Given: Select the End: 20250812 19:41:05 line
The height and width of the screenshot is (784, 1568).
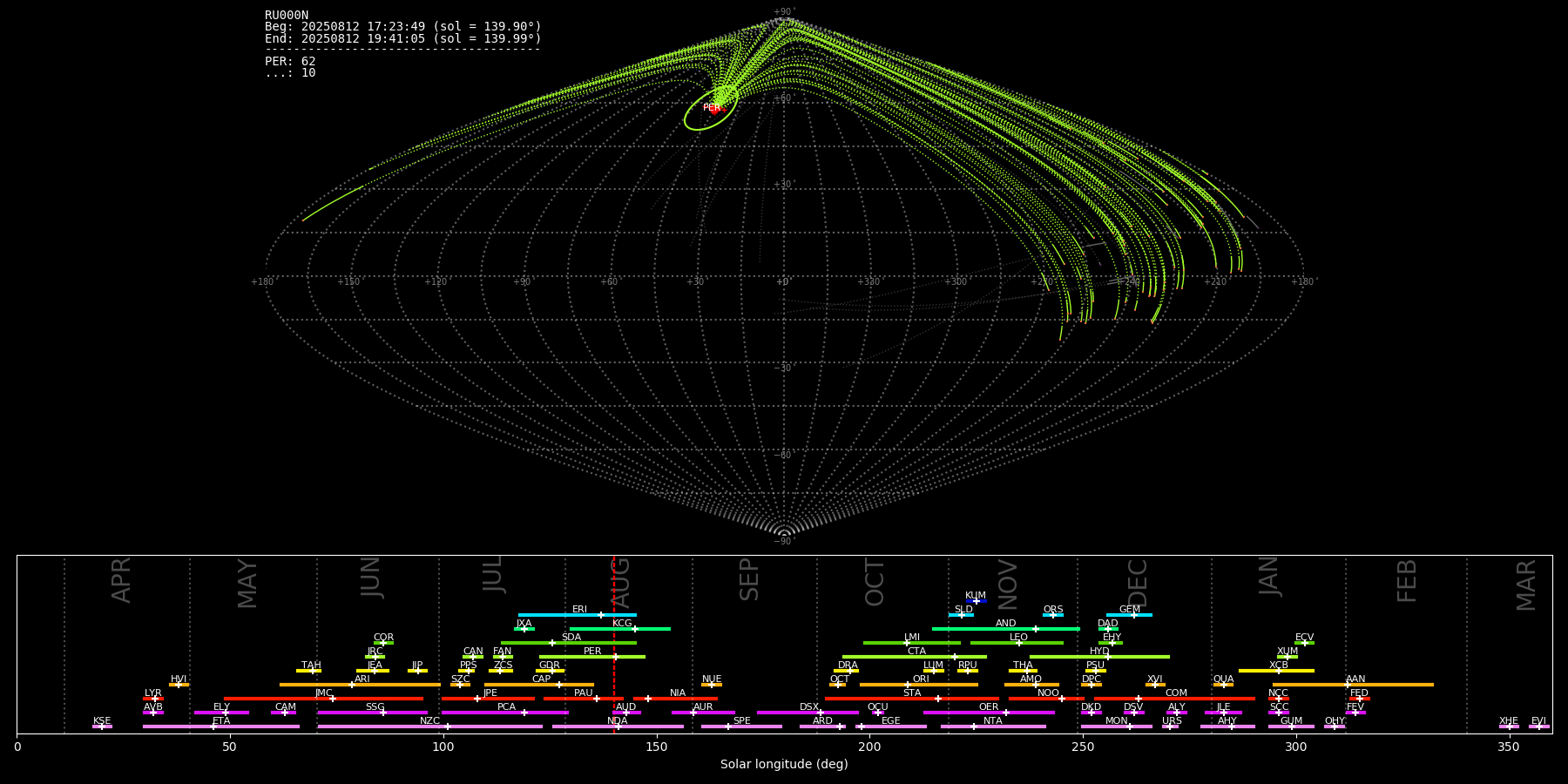Looking at the screenshot, I should [x=403, y=38].
